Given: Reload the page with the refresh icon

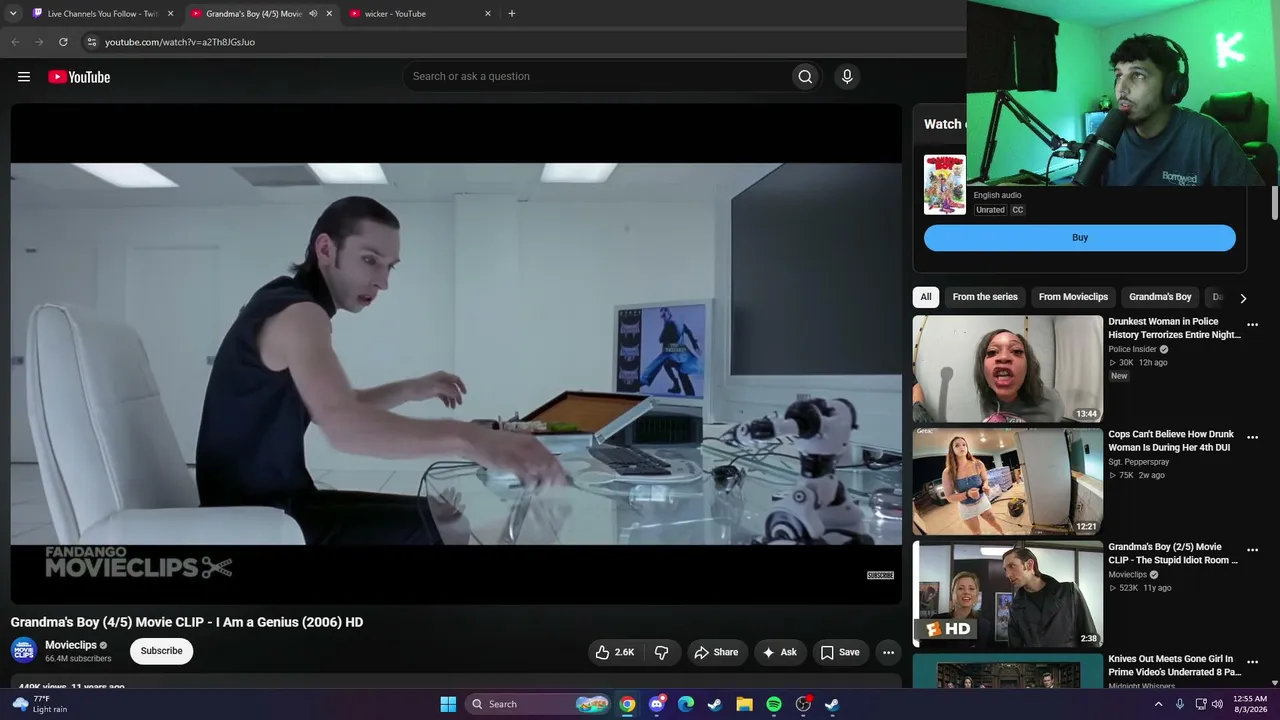Looking at the screenshot, I should click(x=63, y=42).
